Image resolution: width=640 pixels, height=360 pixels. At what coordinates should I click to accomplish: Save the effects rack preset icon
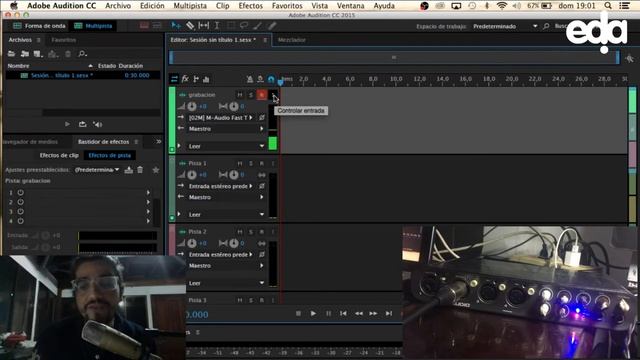(129, 170)
